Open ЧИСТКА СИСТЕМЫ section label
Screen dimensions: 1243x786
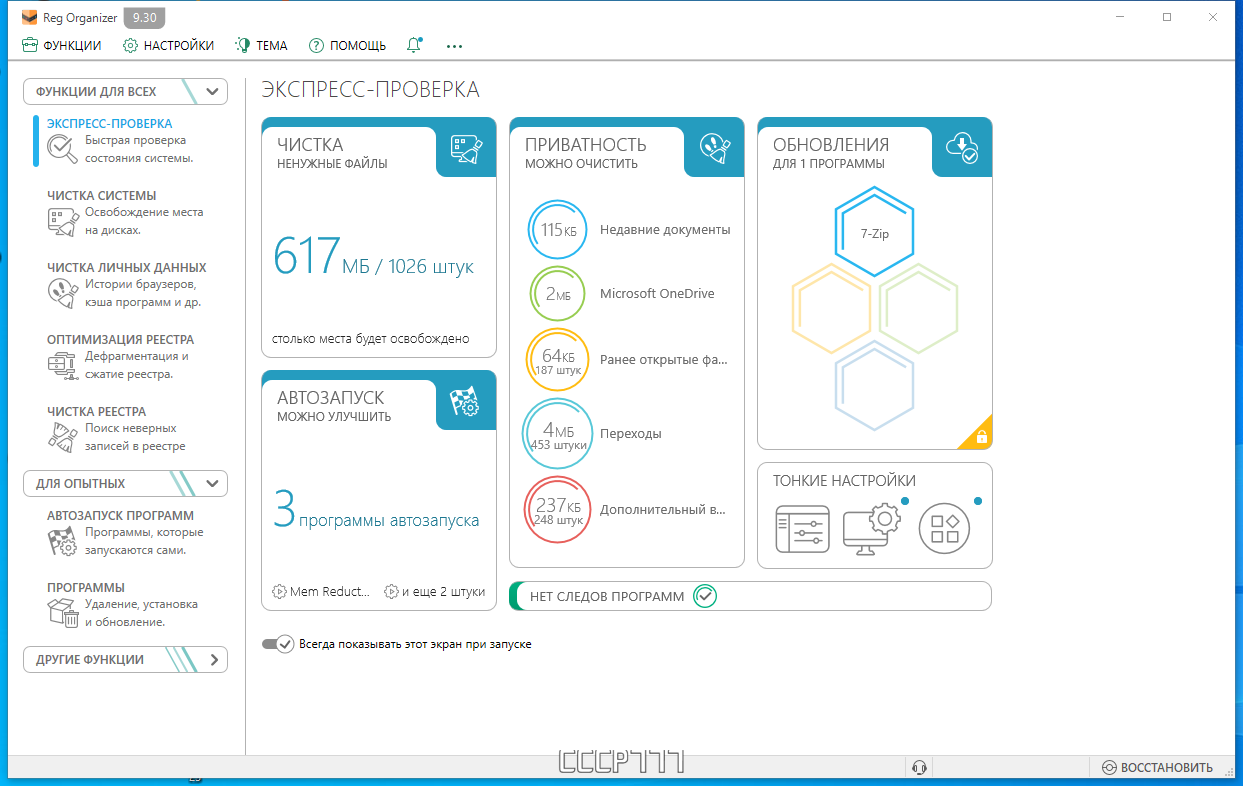pos(101,196)
